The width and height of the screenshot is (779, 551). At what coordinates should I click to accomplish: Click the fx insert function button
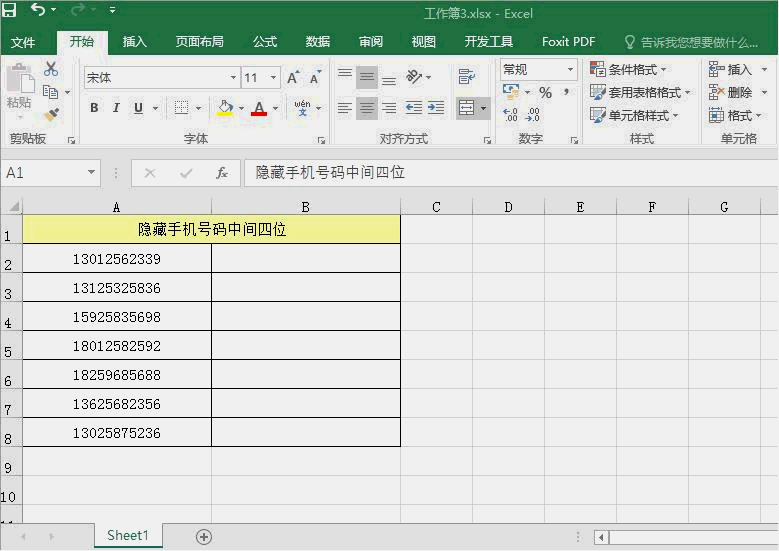point(222,173)
